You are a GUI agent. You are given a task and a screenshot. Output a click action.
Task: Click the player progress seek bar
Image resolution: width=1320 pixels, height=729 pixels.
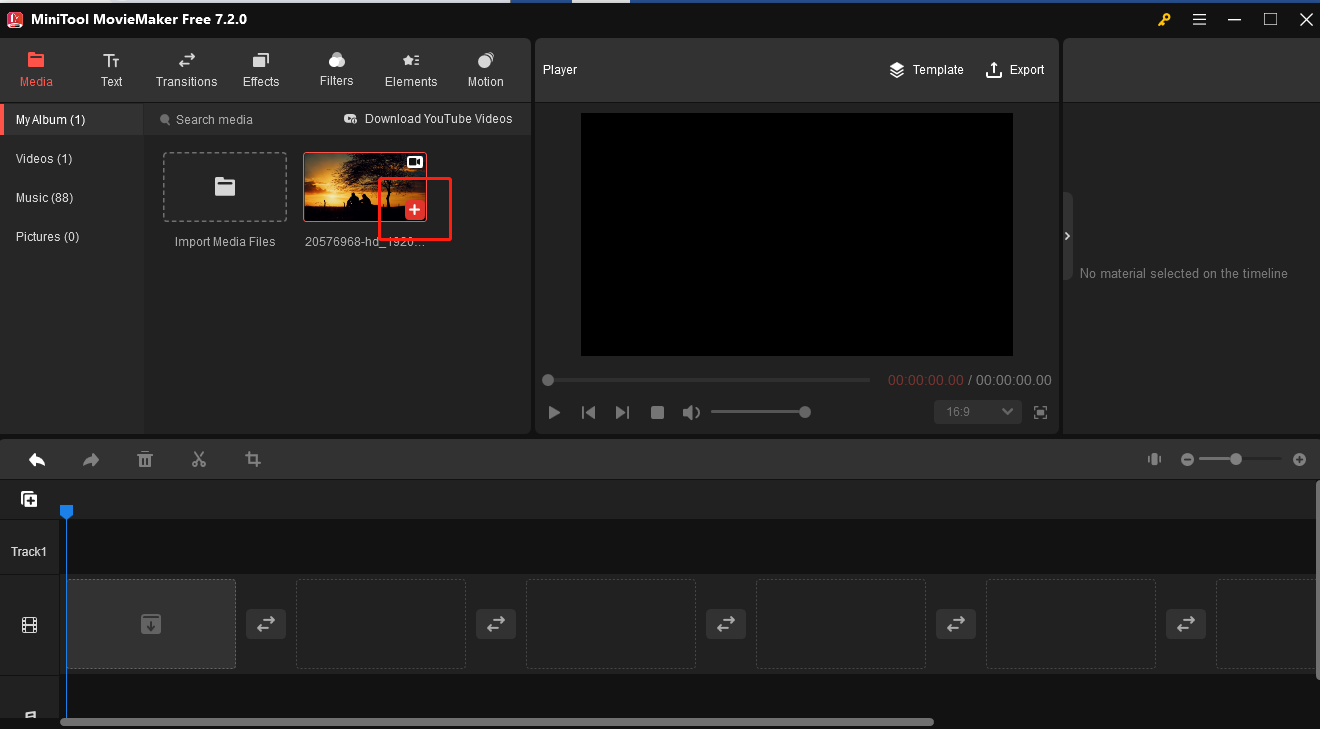pos(708,380)
